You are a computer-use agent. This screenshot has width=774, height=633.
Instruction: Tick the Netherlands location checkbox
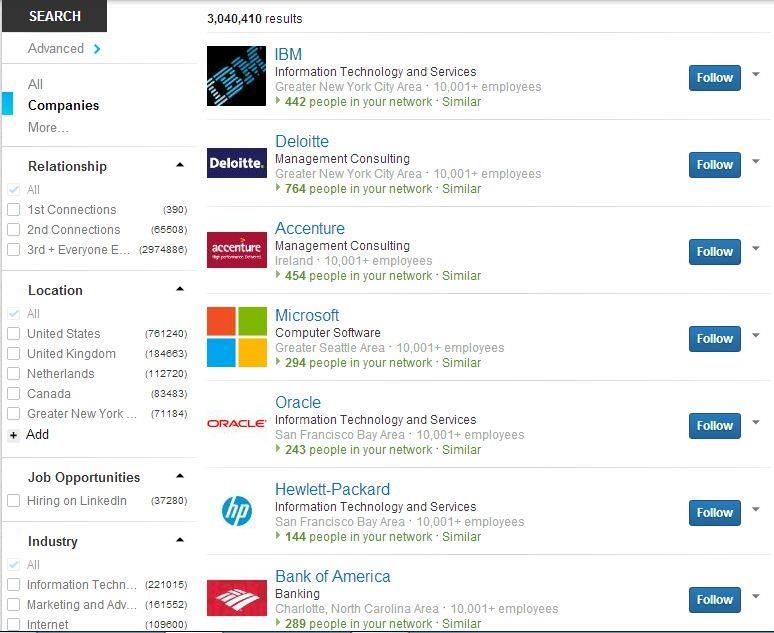pyautogui.click(x=13, y=373)
